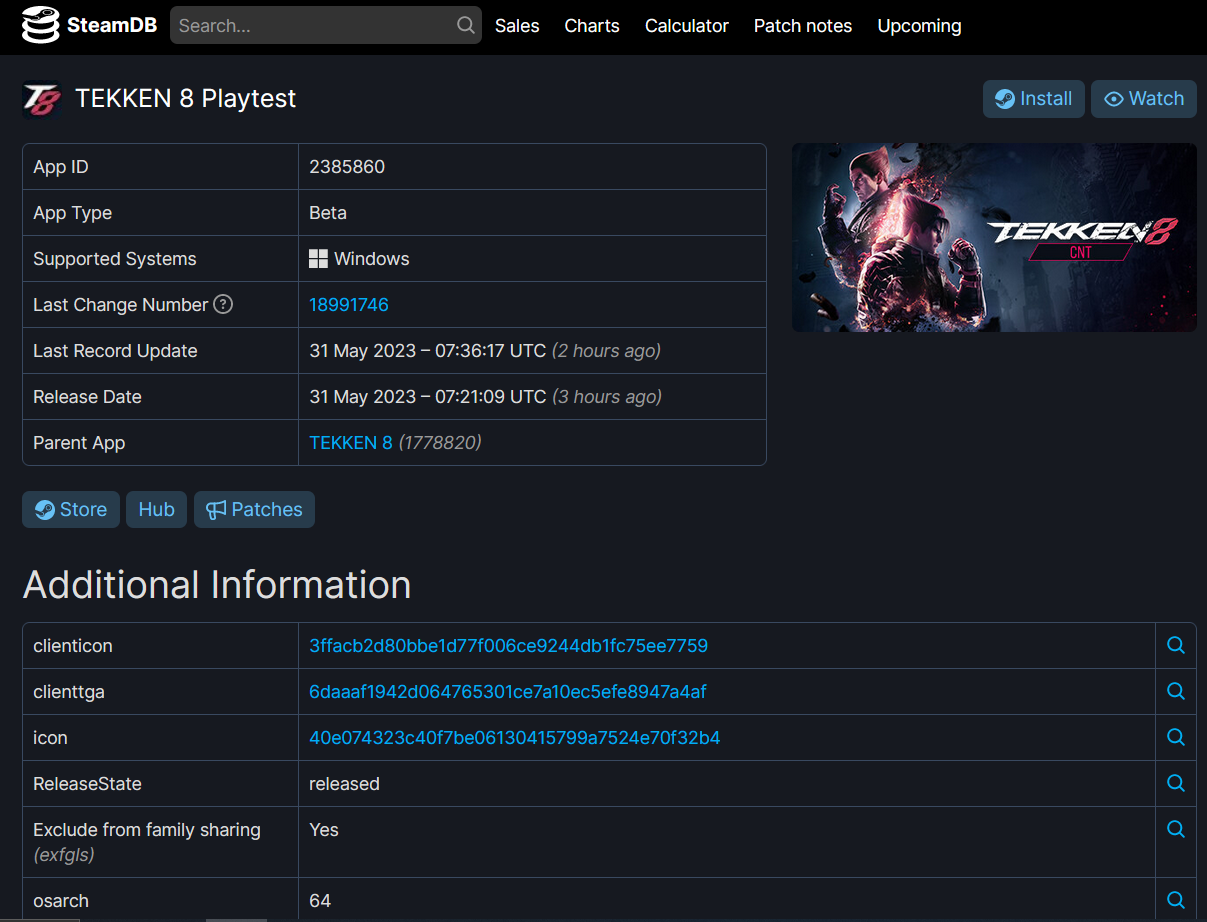Click the SteamDB wordmark text

[x=112, y=26]
